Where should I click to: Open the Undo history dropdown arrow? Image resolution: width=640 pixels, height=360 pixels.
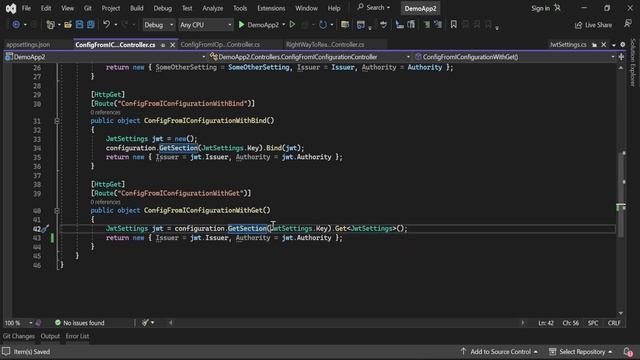116,25
